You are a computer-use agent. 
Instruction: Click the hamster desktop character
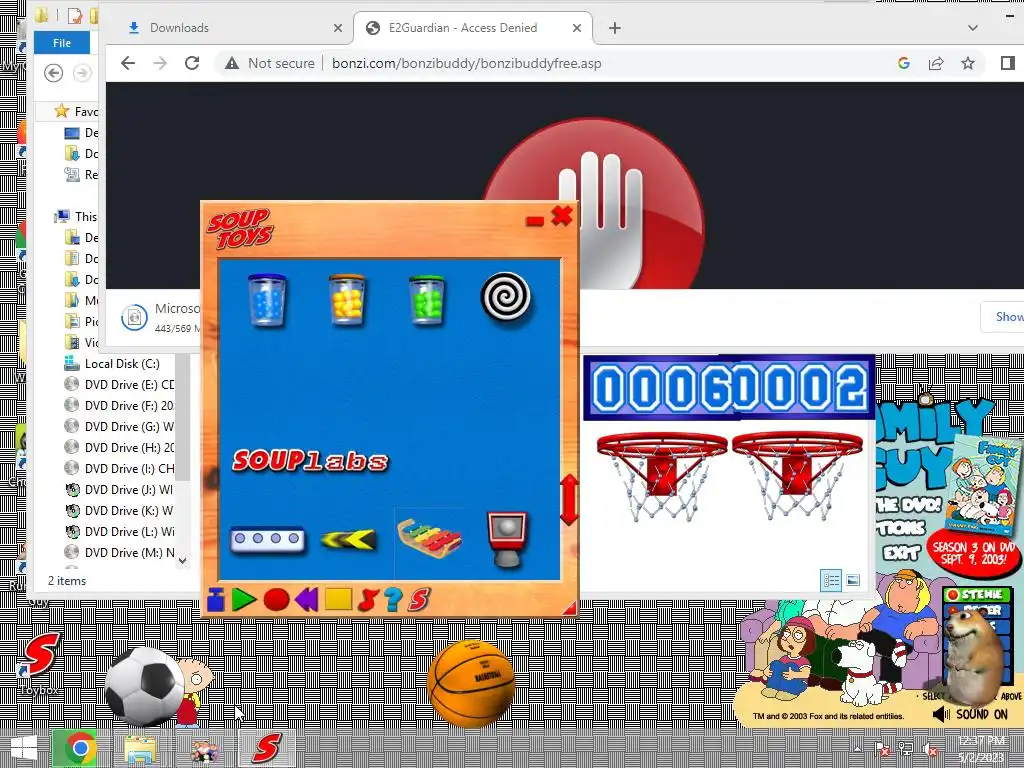(973, 656)
